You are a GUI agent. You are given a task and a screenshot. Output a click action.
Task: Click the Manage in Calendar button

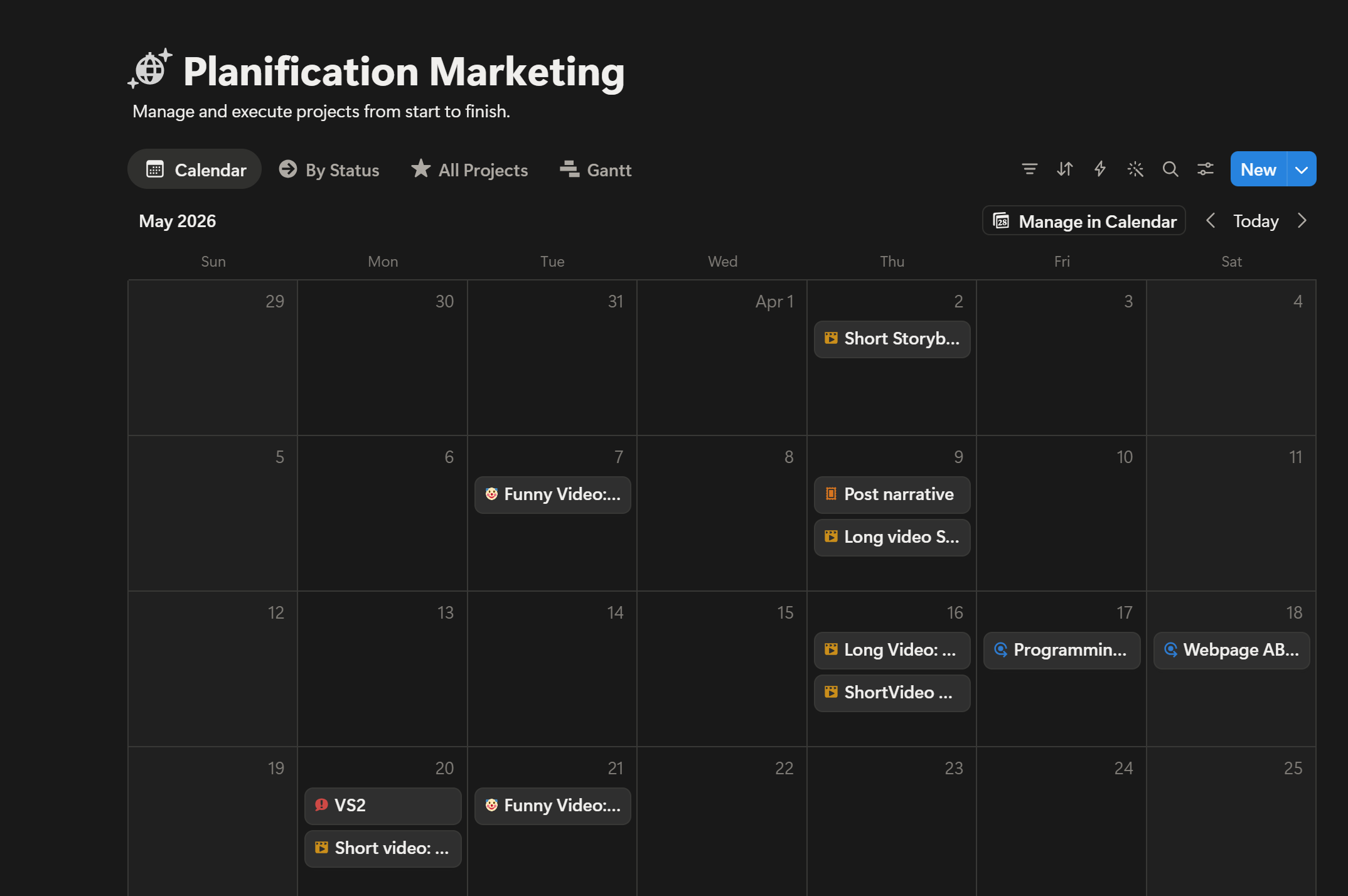pyautogui.click(x=1084, y=221)
